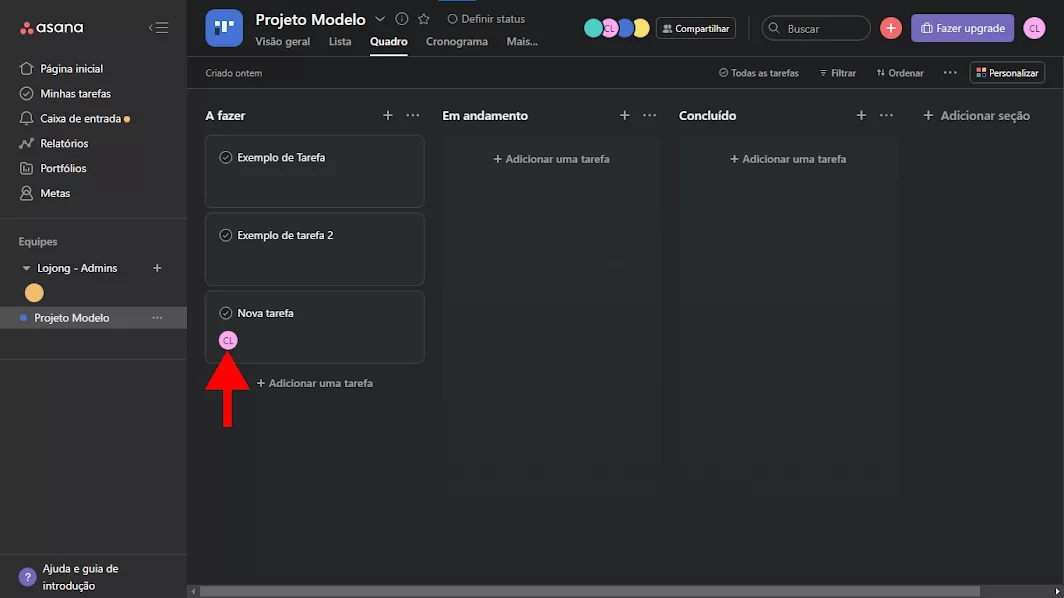Open toolbar more options ellipsis
Image resolution: width=1064 pixels, height=598 pixels.
pyautogui.click(x=950, y=73)
